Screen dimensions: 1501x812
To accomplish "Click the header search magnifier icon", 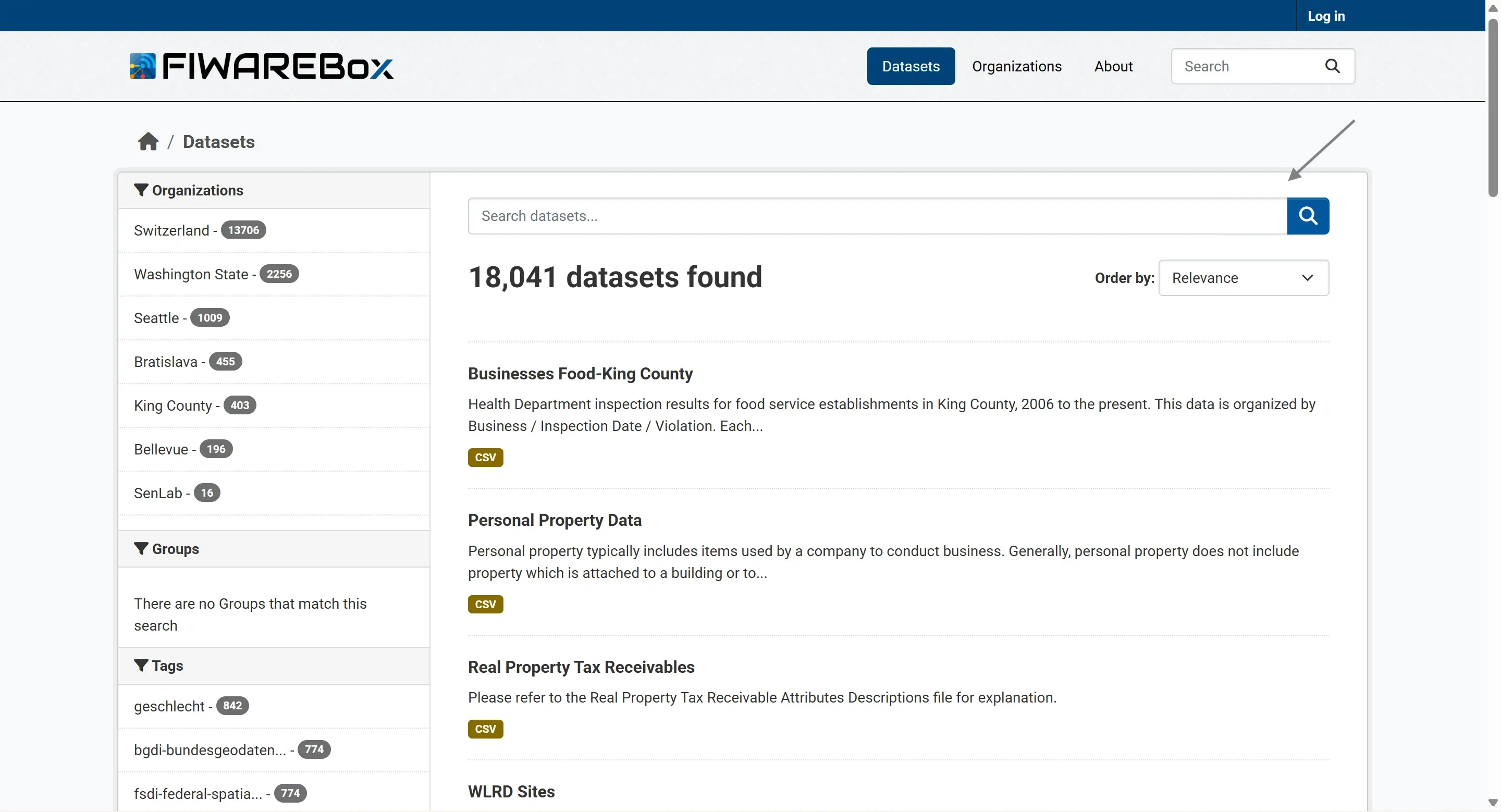I will point(1332,66).
